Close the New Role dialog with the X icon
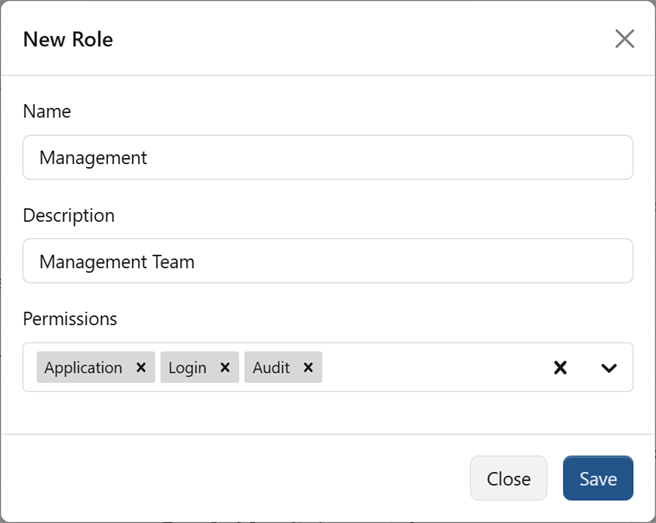The width and height of the screenshot is (656, 523). (624, 39)
